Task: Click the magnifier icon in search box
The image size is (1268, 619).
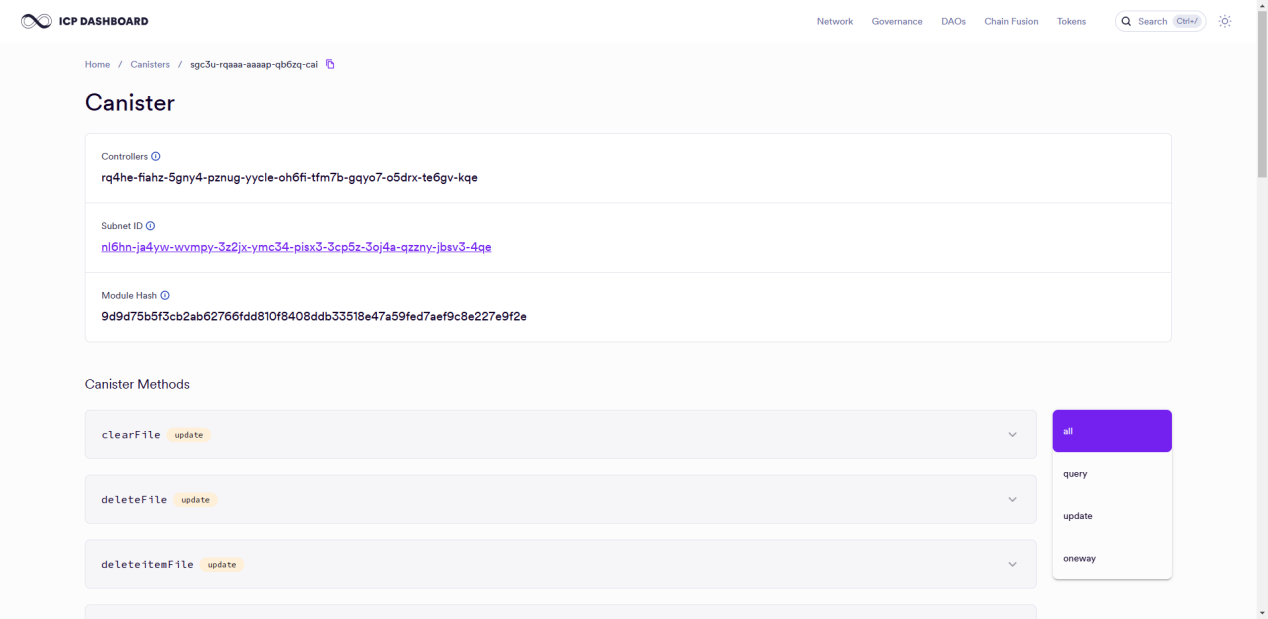Action: click(x=1126, y=21)
